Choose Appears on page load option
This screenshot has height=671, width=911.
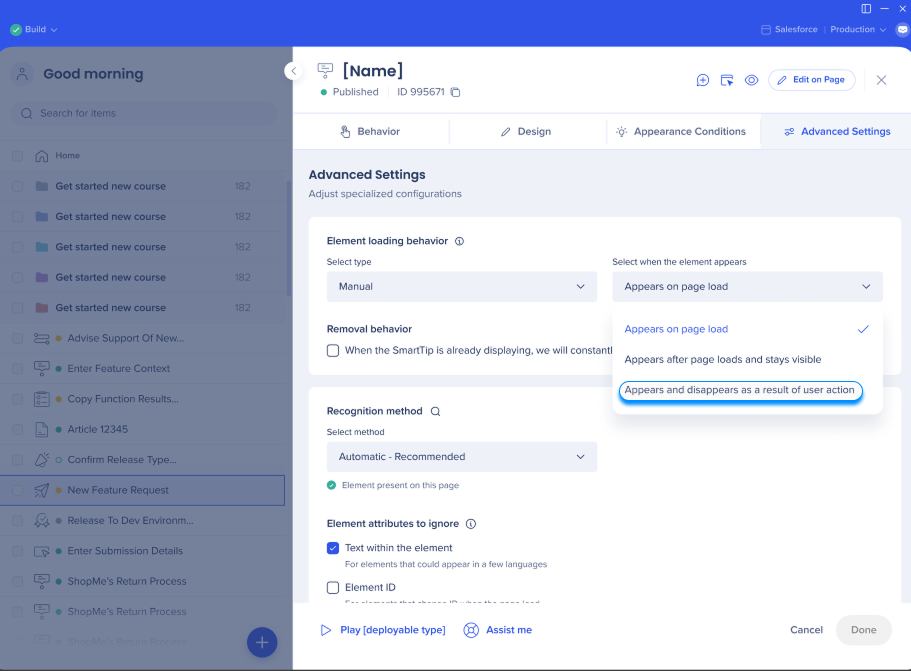click(747, 329)
